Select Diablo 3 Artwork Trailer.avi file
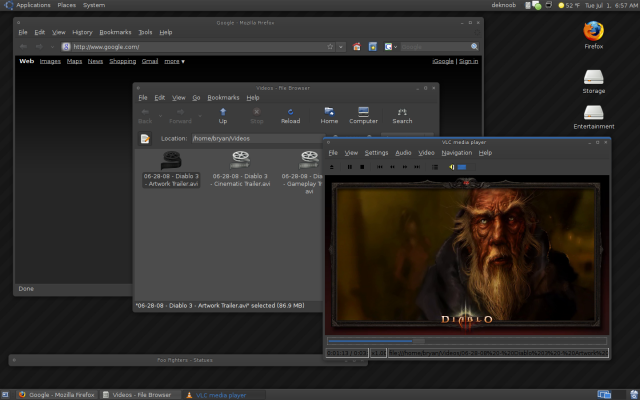 (171, 169)
